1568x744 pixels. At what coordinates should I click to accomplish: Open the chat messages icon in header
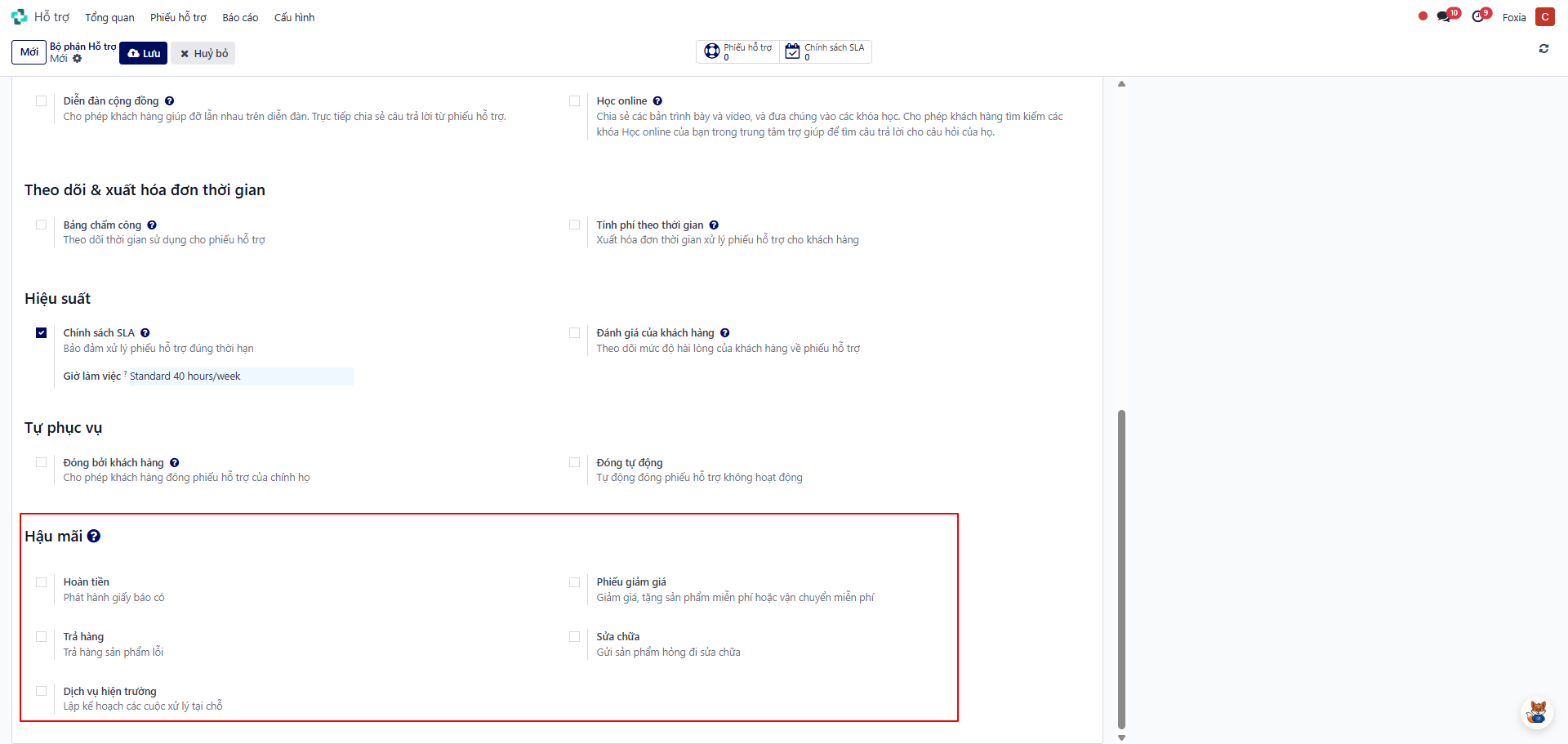point(1444,17)
